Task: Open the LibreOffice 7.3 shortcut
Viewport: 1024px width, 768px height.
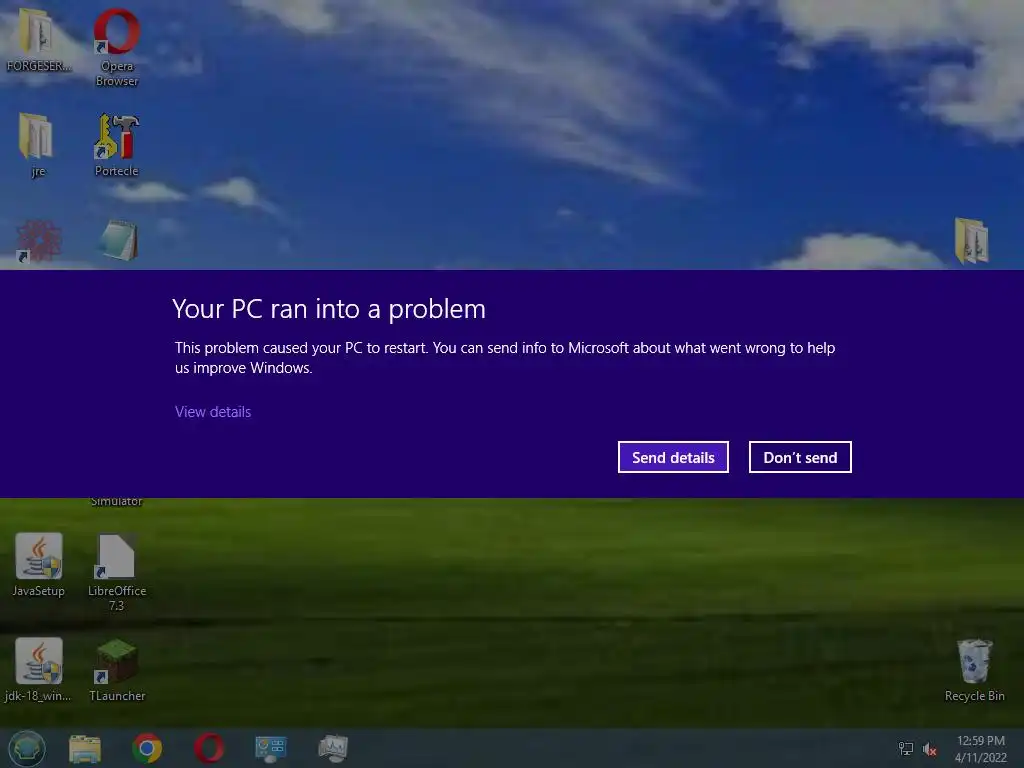Action: click(117, 572)
